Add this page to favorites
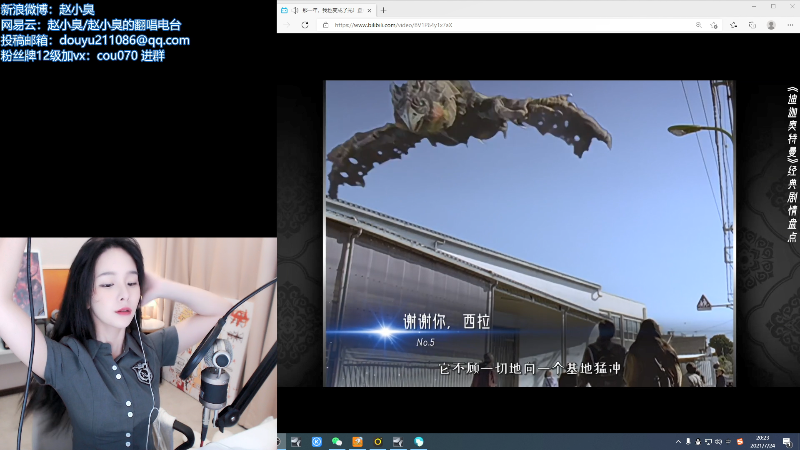 [x=714, y=25]
